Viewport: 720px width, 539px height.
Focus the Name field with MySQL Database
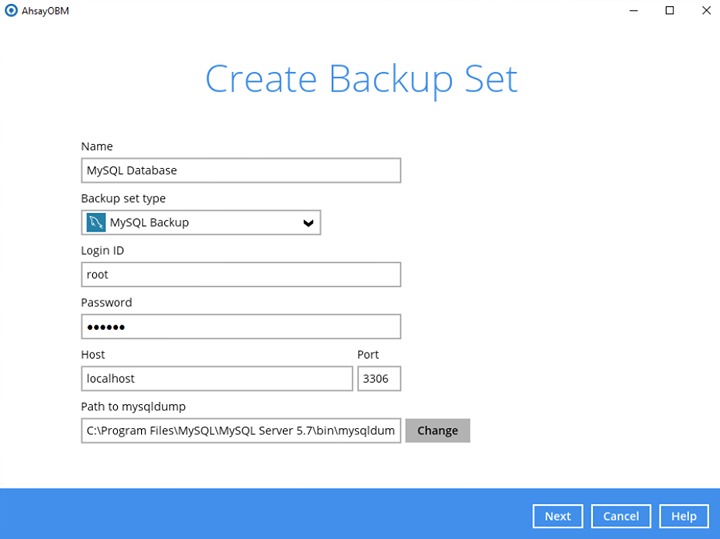pos(240,170)
